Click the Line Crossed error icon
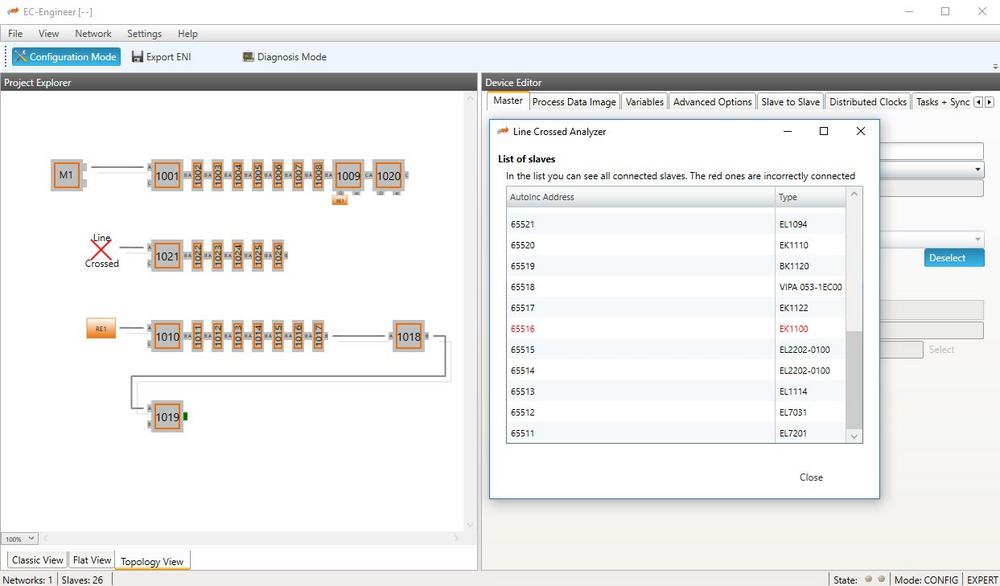 (x=101, y=251)
